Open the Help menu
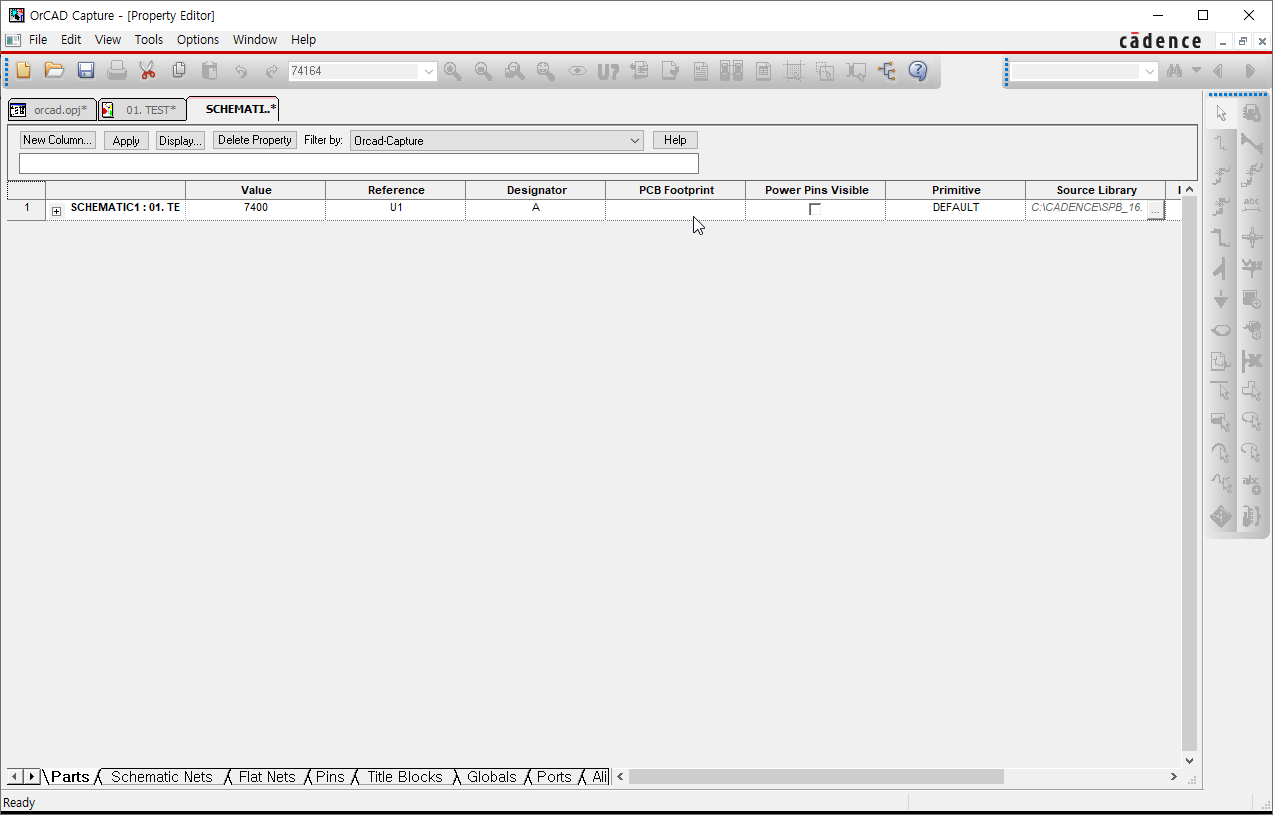This screenshot has width=1273, height=815. point(304,40)
